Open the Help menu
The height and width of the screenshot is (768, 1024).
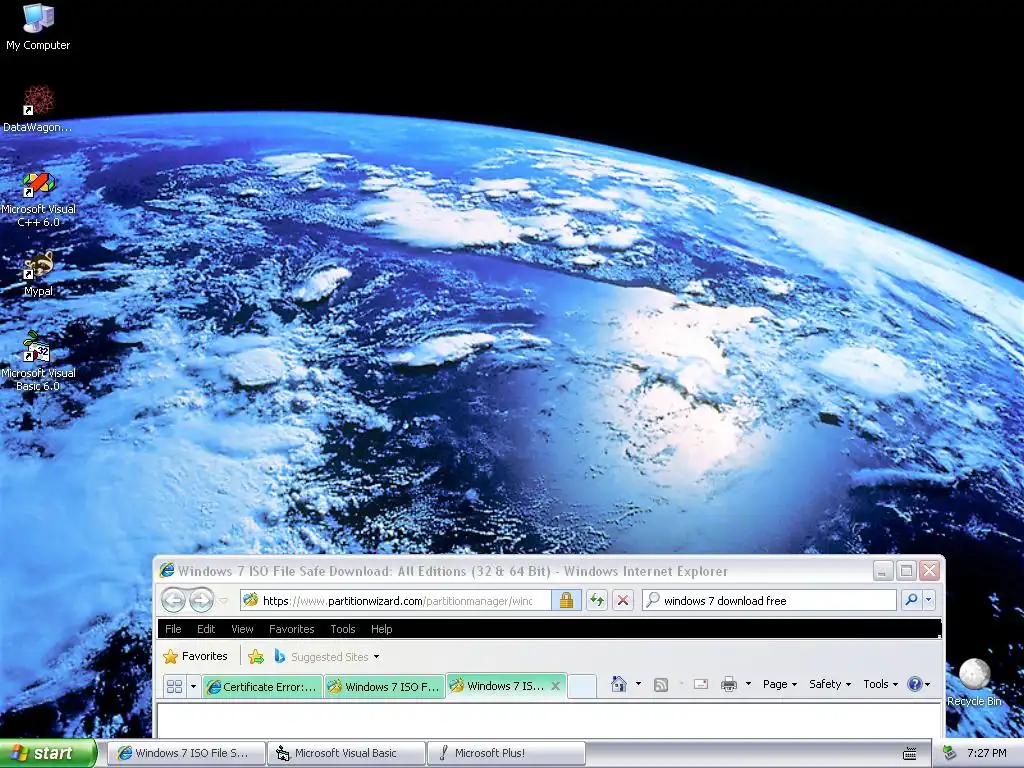point(381,629)
